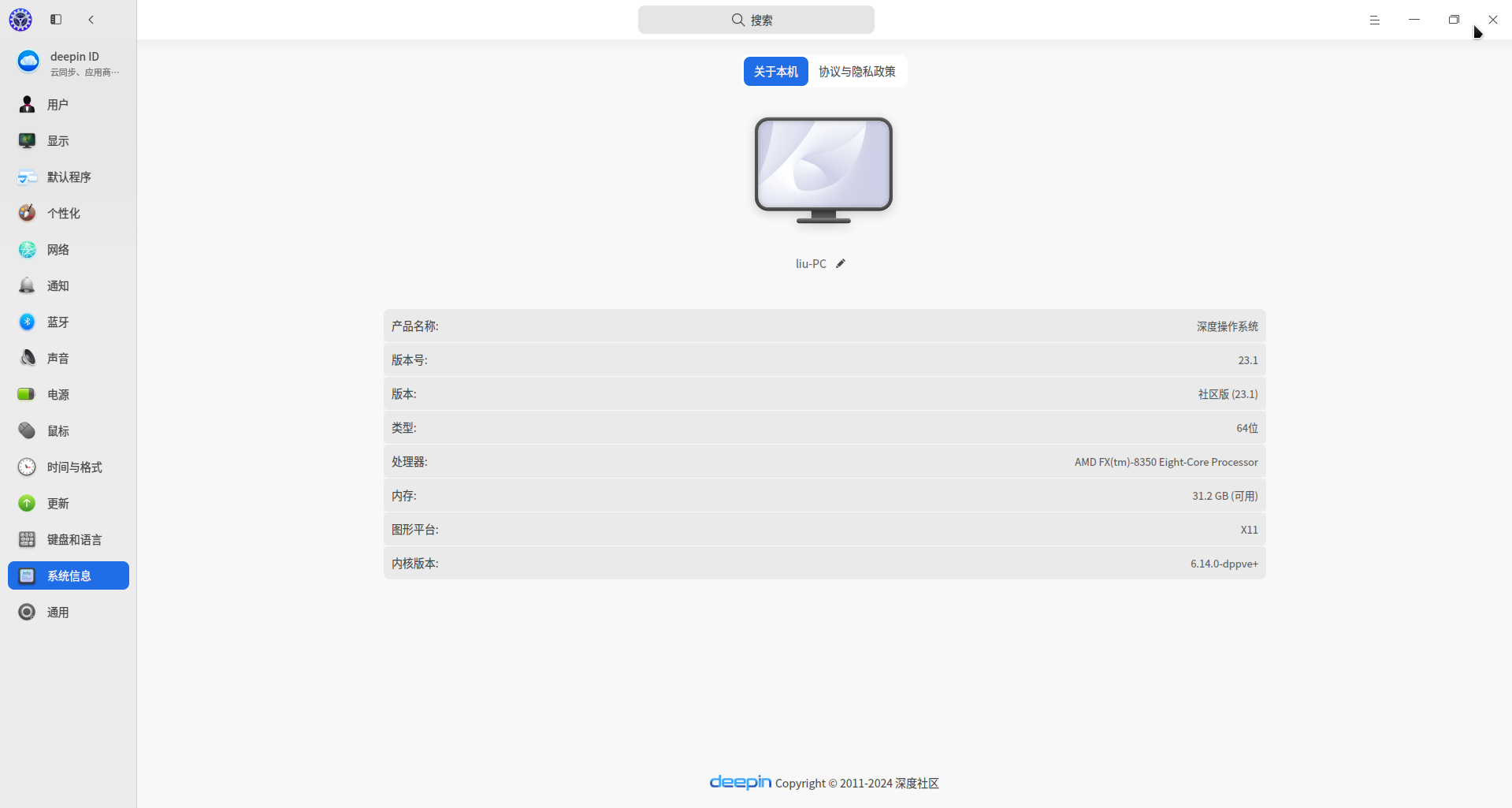The image size is (1512, 808).
Task: Click the Control Center app logo icon
Action: pos(20,20)
